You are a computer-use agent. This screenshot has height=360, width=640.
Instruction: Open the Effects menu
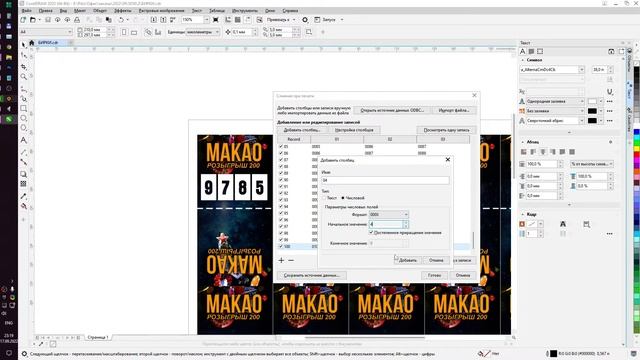point(122,11)
